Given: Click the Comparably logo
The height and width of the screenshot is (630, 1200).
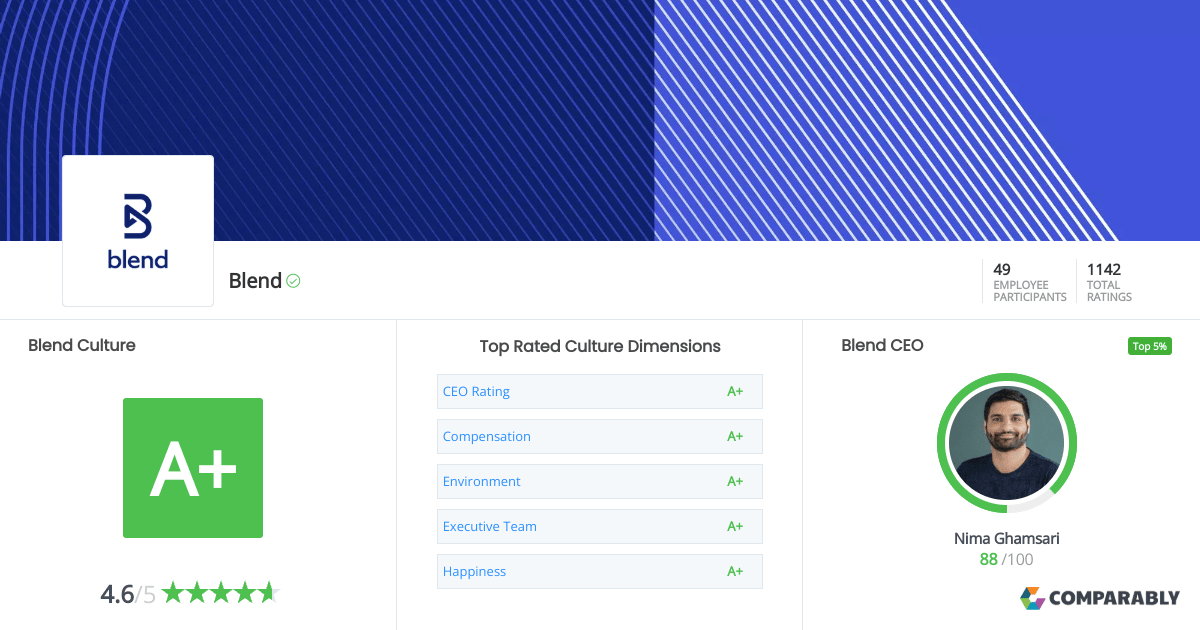Looking at the screenshot, I should tap(1100, 598).
